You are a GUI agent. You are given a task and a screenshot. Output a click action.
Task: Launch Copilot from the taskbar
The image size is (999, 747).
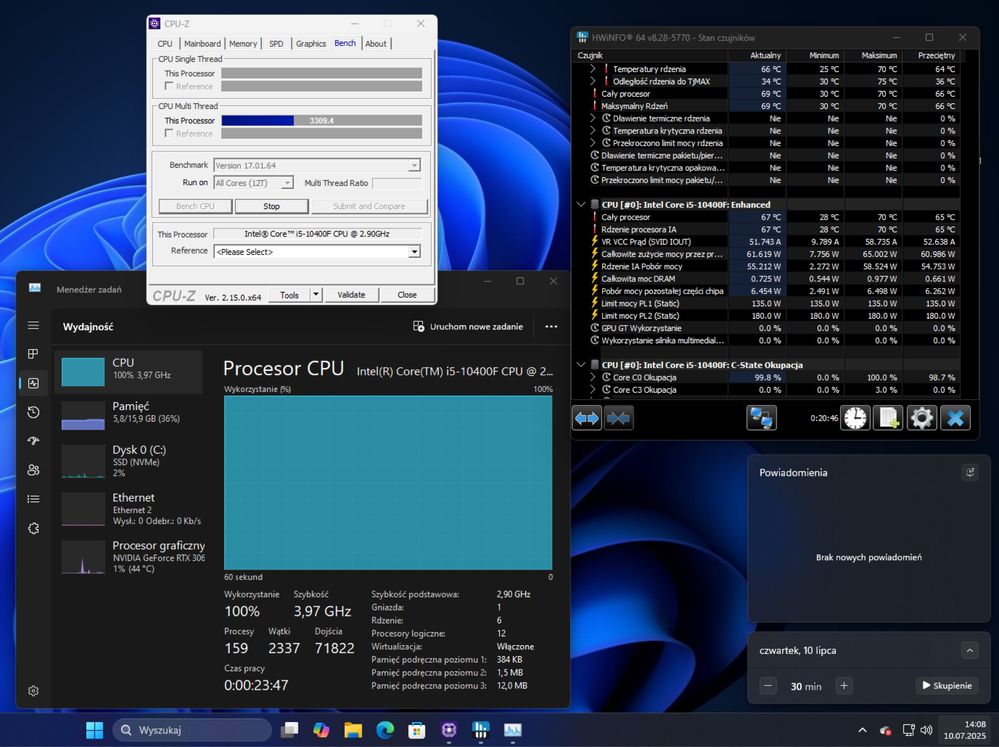click(x=321, y=730)
